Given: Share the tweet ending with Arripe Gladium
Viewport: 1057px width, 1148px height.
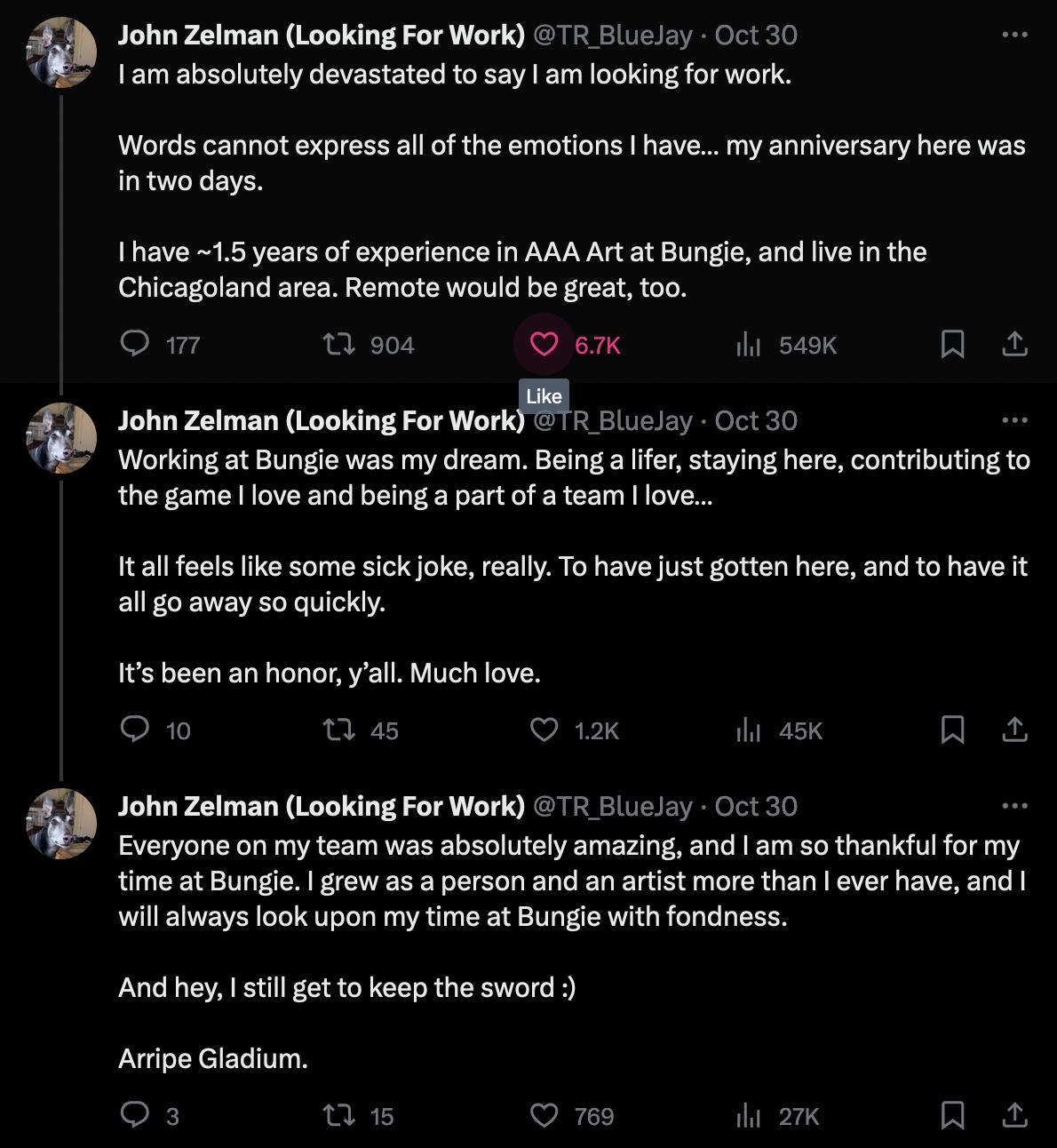Looking at the screenshot, I should (x=1014, y=1115).
